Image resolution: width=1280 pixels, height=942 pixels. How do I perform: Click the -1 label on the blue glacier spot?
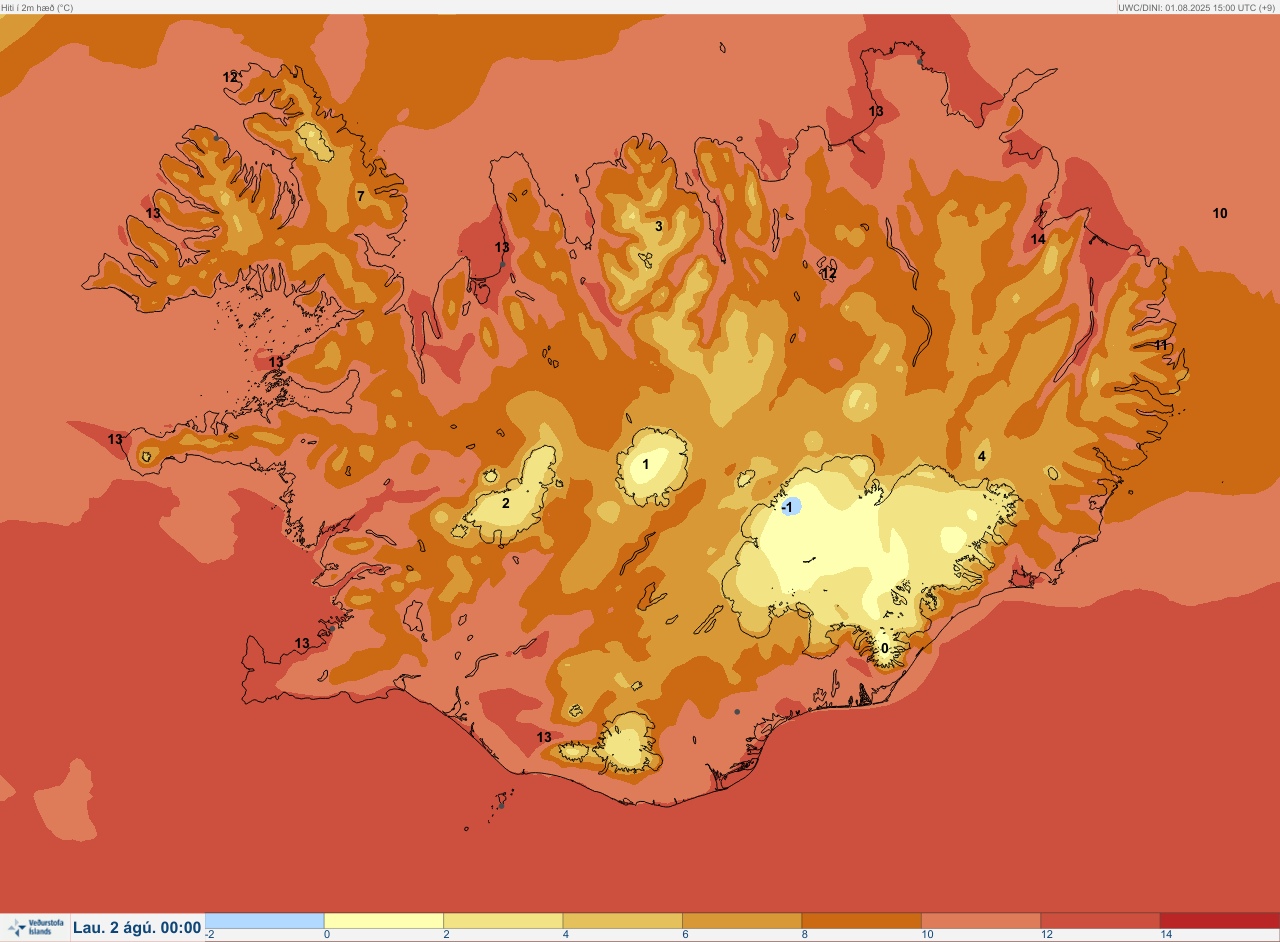[788, 508]
